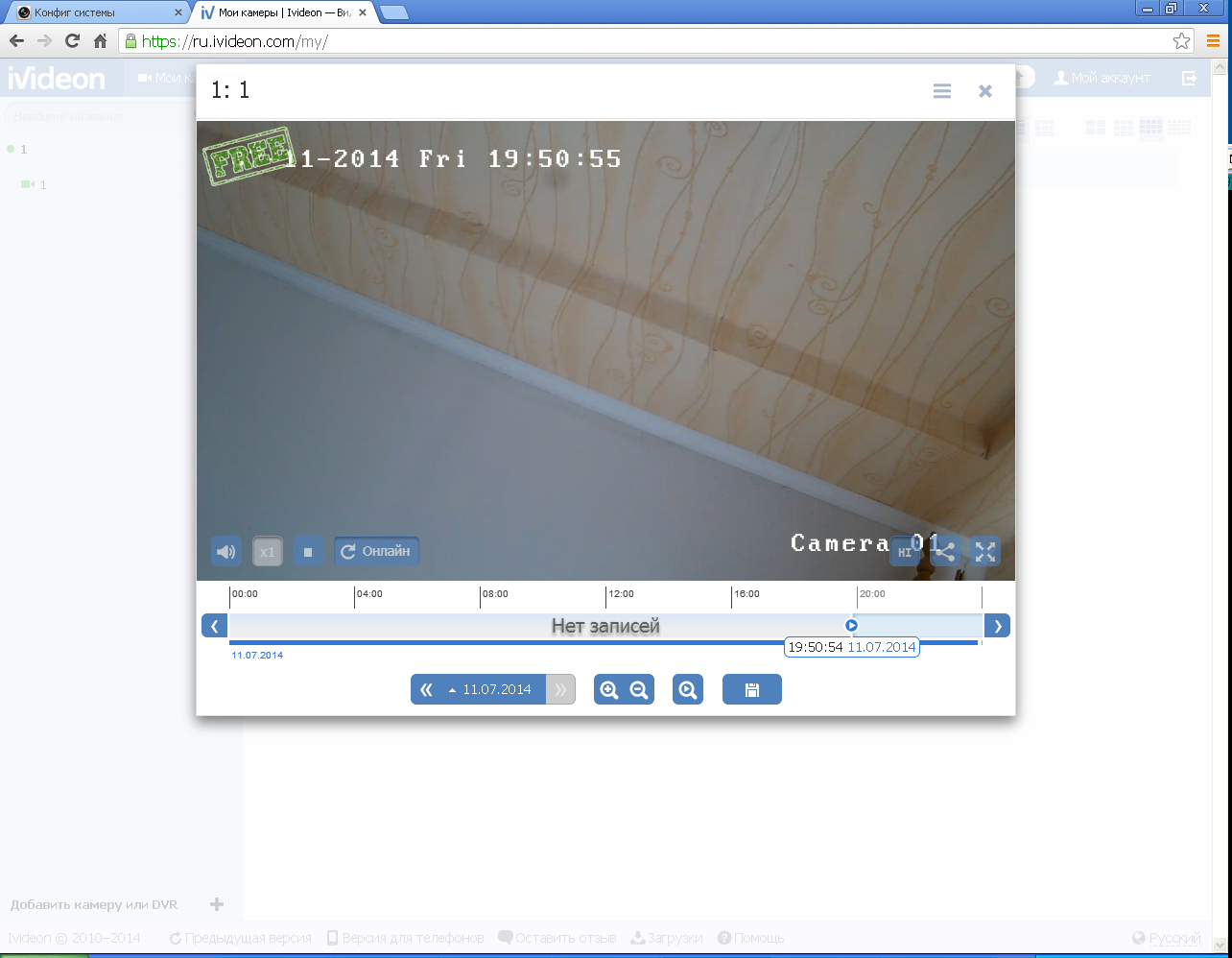Image resolution: width=1232 pixels, height=958 pixels.
Task: Click the Нет записей timeline bar
Action: pos(605,626)
